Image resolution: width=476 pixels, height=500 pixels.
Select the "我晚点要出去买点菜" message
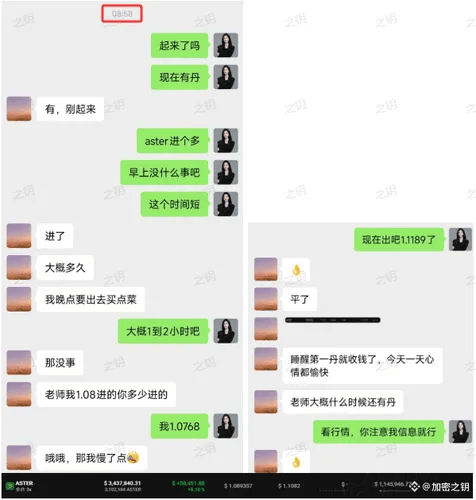click(91, 299)
